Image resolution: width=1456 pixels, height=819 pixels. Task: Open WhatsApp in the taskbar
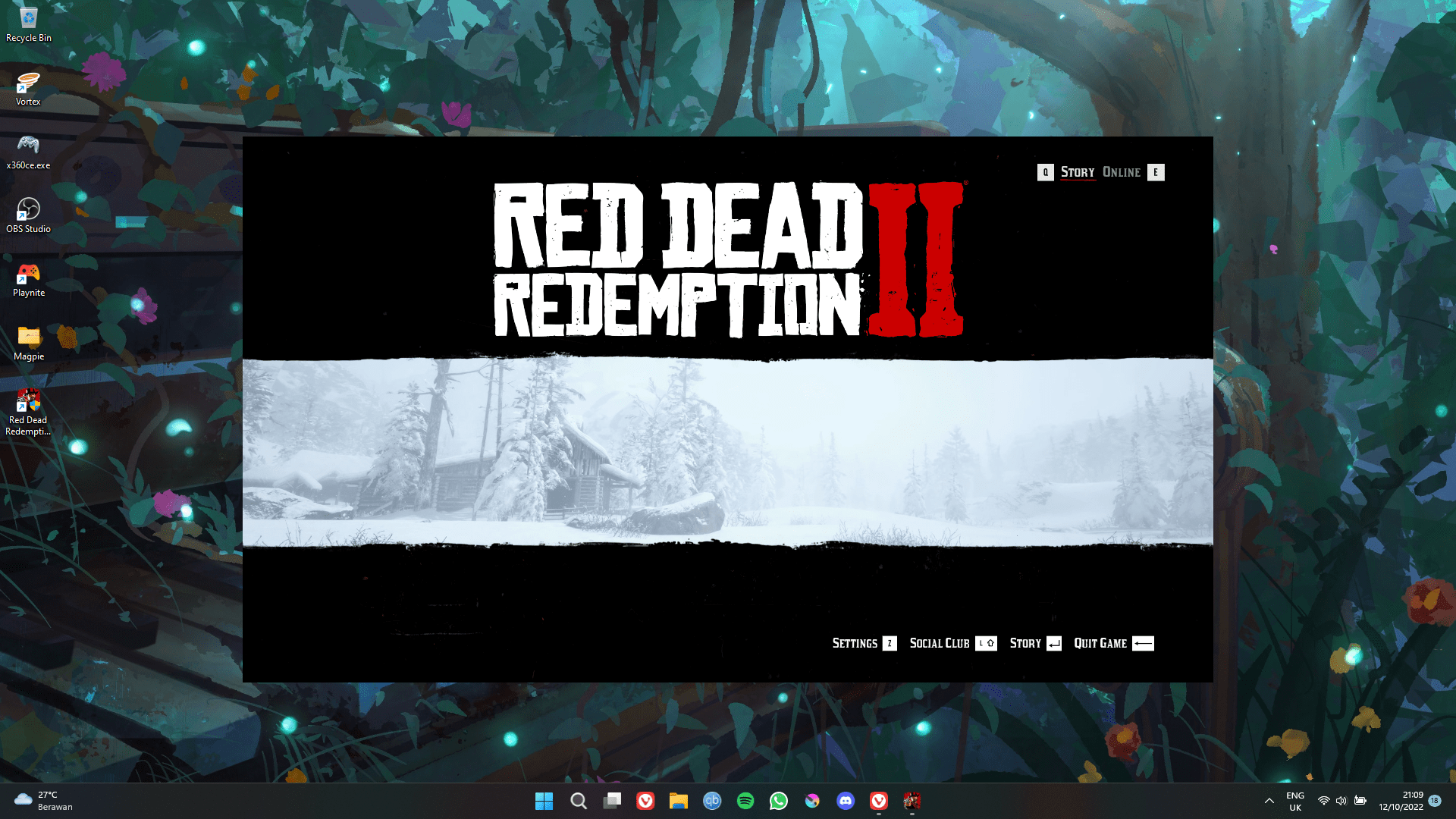coord(779,801)
